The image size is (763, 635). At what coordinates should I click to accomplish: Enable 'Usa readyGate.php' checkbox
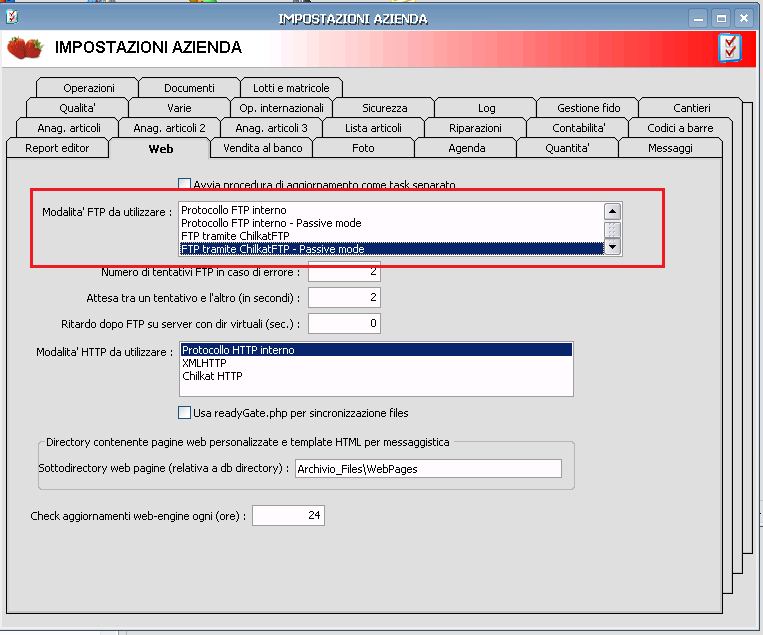tap(184, 413)
